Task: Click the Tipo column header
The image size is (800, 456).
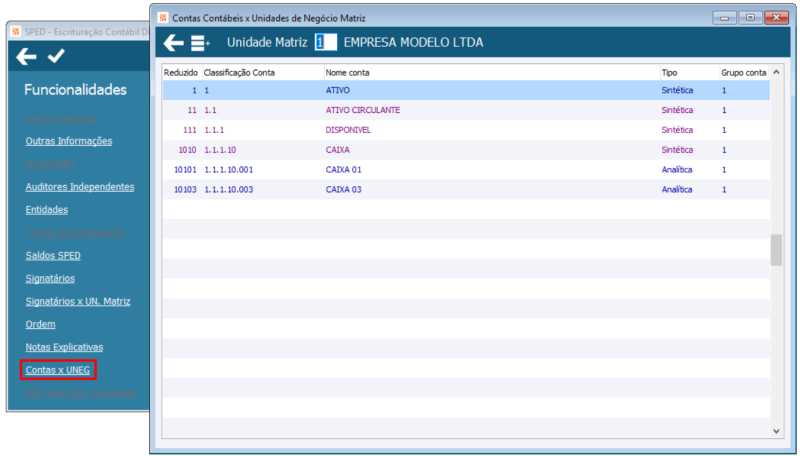Action: (690, 73)
